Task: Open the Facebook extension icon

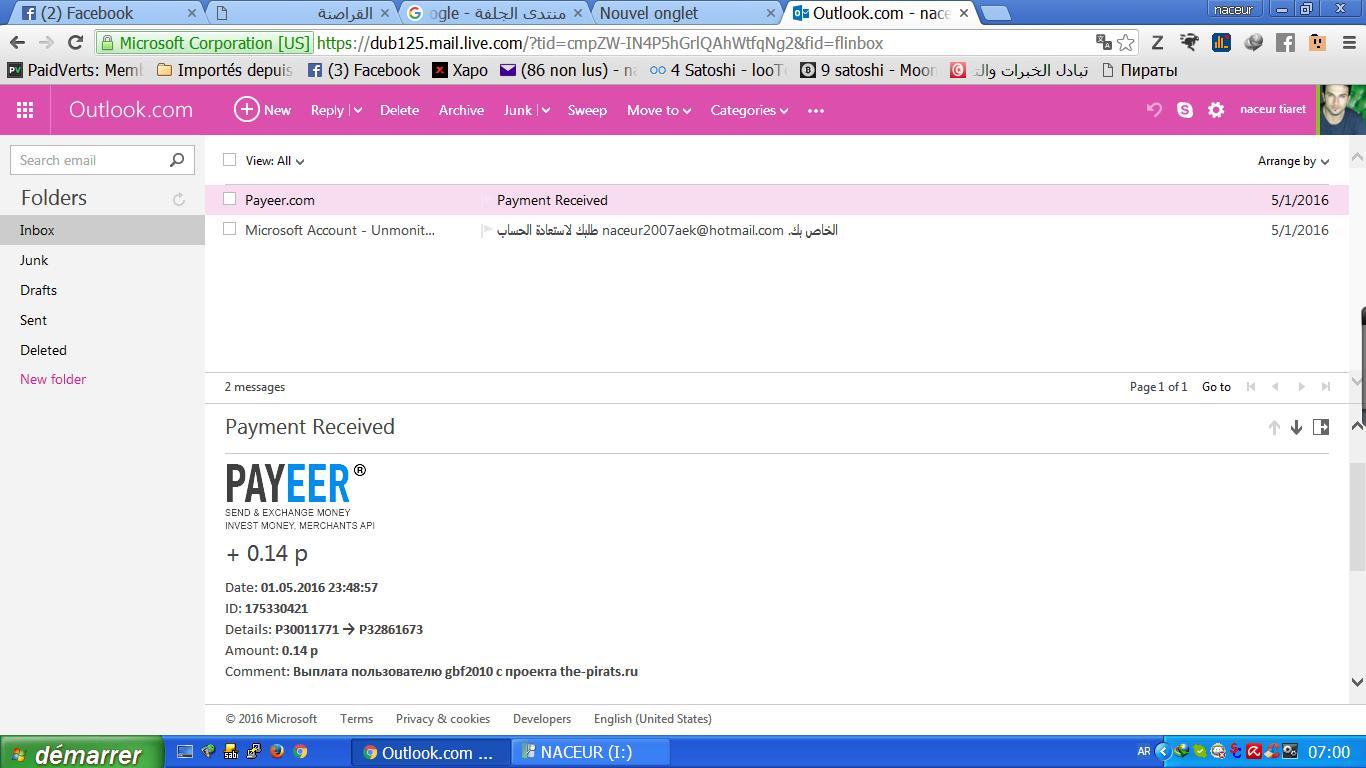Action: pos(1285,42)
